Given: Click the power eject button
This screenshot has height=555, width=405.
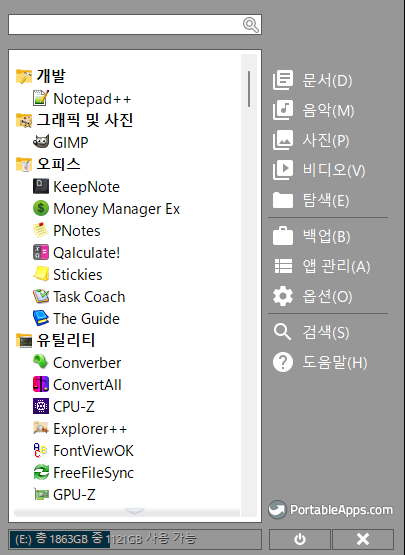Looking at the screenshot, I should (x=300, y=539).
